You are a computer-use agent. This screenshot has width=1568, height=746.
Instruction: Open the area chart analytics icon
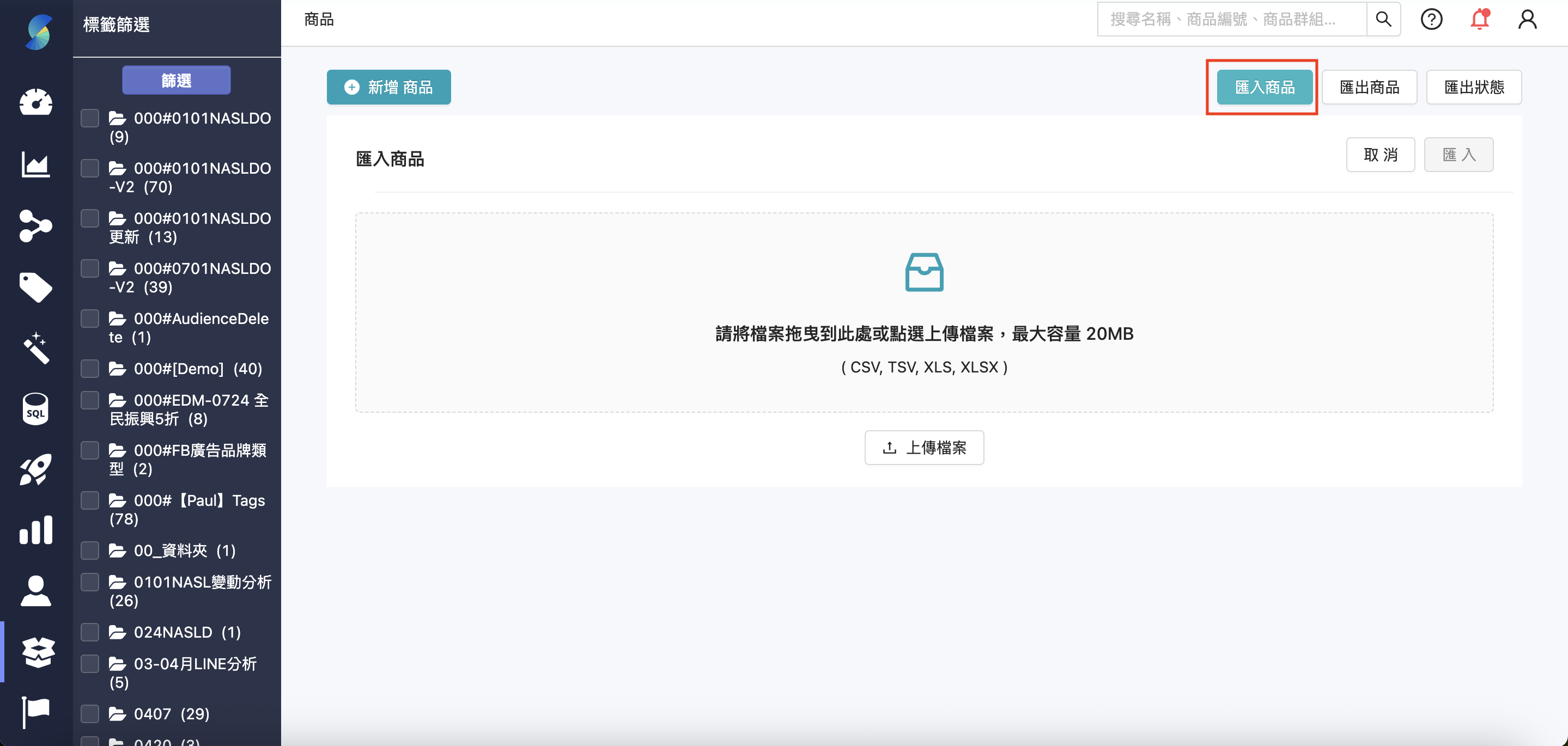[36, 164]
